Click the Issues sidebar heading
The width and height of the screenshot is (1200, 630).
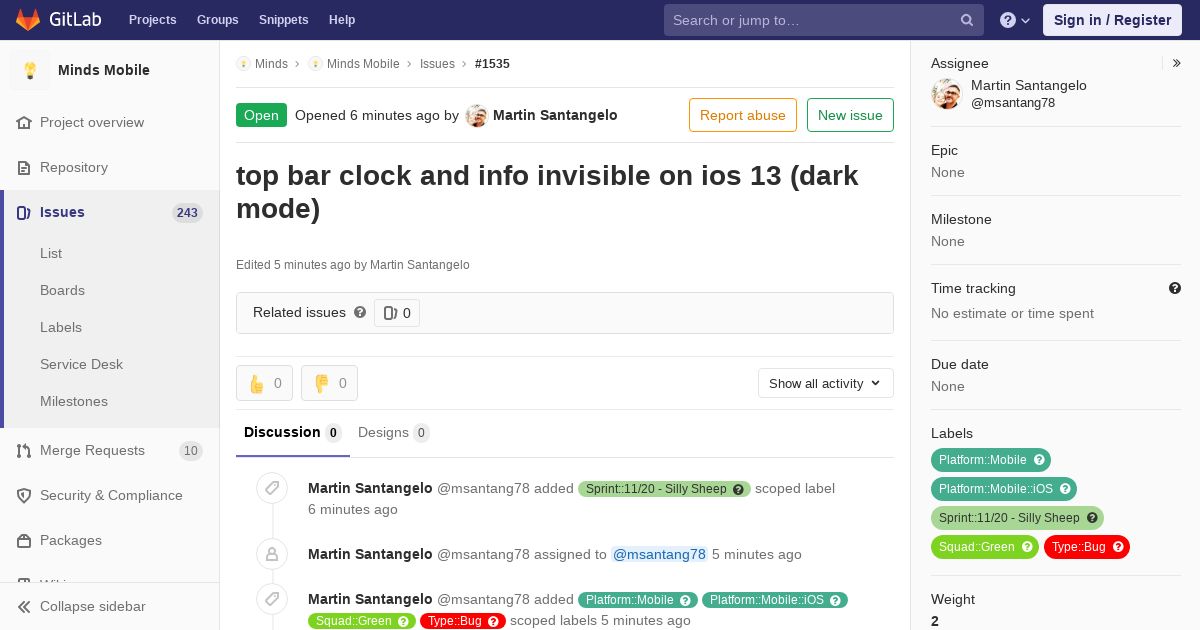[62, 212]
